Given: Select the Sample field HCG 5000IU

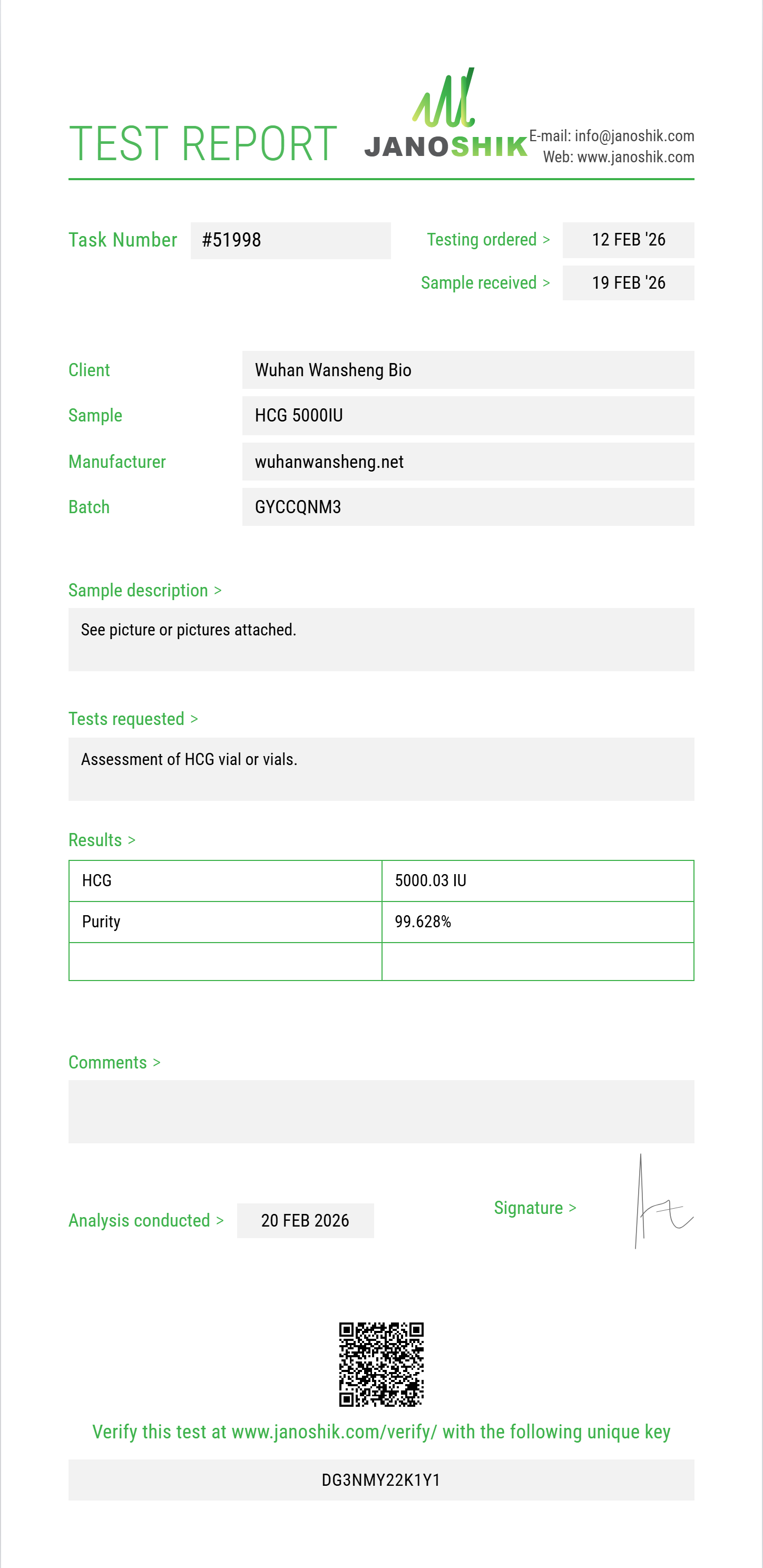Looking at the screenshot, I should click(468, 416).
